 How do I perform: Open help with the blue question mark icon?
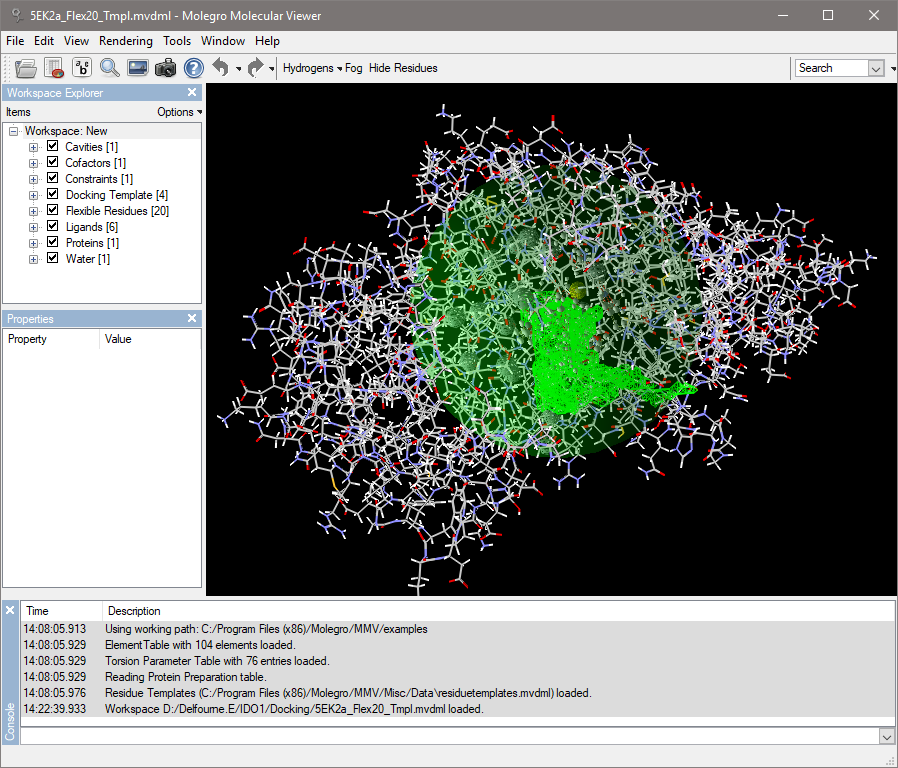click(x=194, y=68)
